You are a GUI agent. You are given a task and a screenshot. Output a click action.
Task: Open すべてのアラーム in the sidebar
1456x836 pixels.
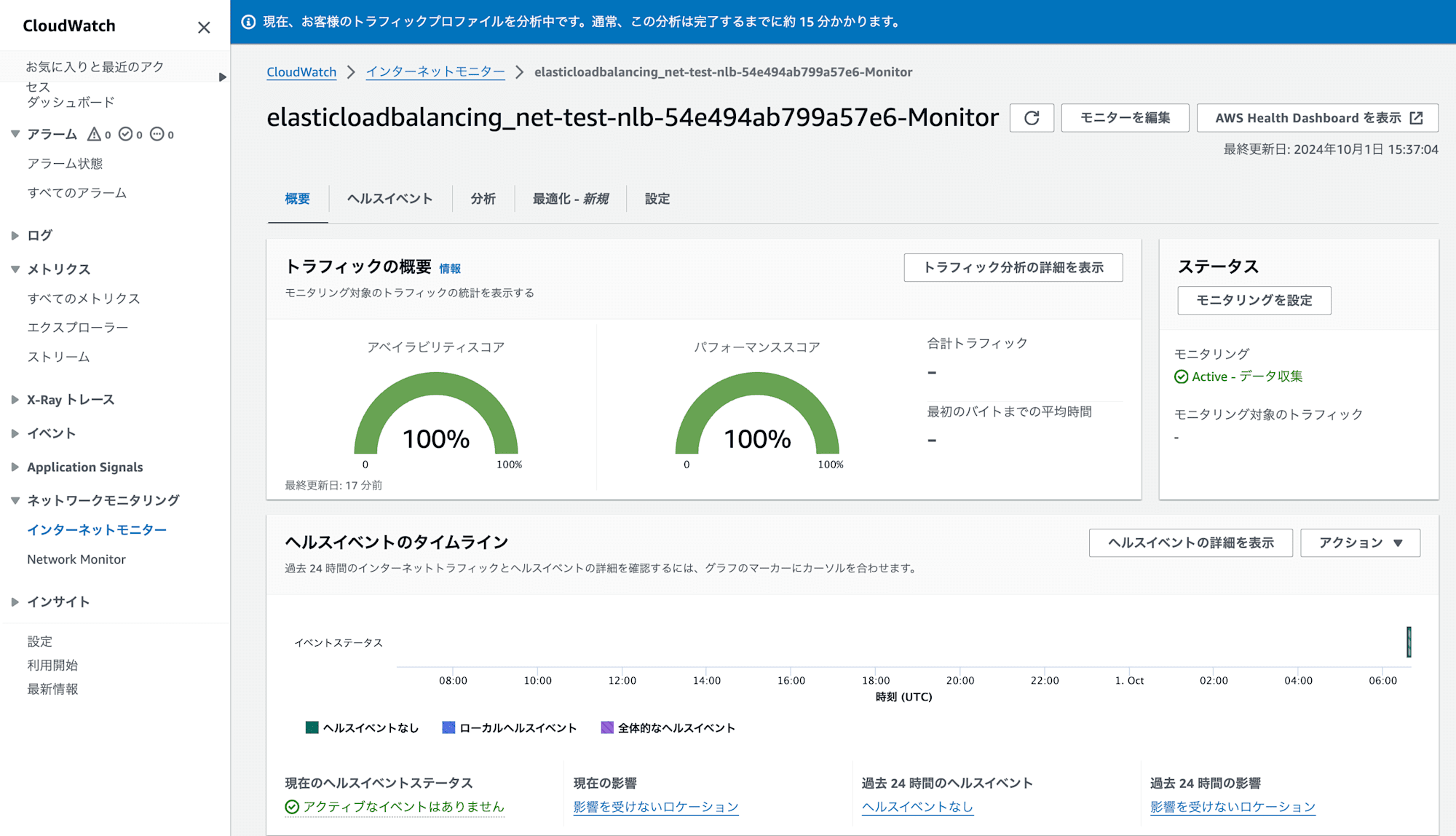point(76,193)
